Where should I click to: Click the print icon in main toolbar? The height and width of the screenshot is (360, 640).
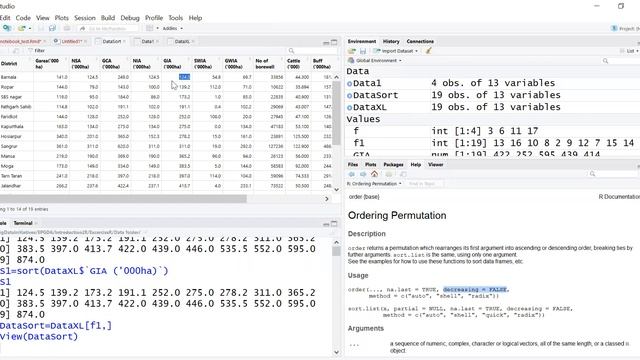coord(67,28)
